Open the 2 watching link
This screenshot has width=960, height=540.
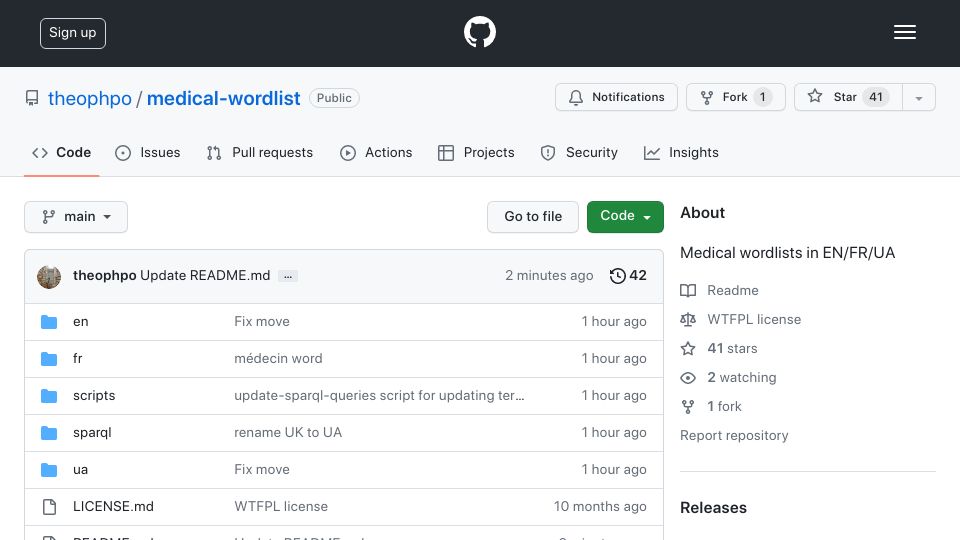(741, 378)
